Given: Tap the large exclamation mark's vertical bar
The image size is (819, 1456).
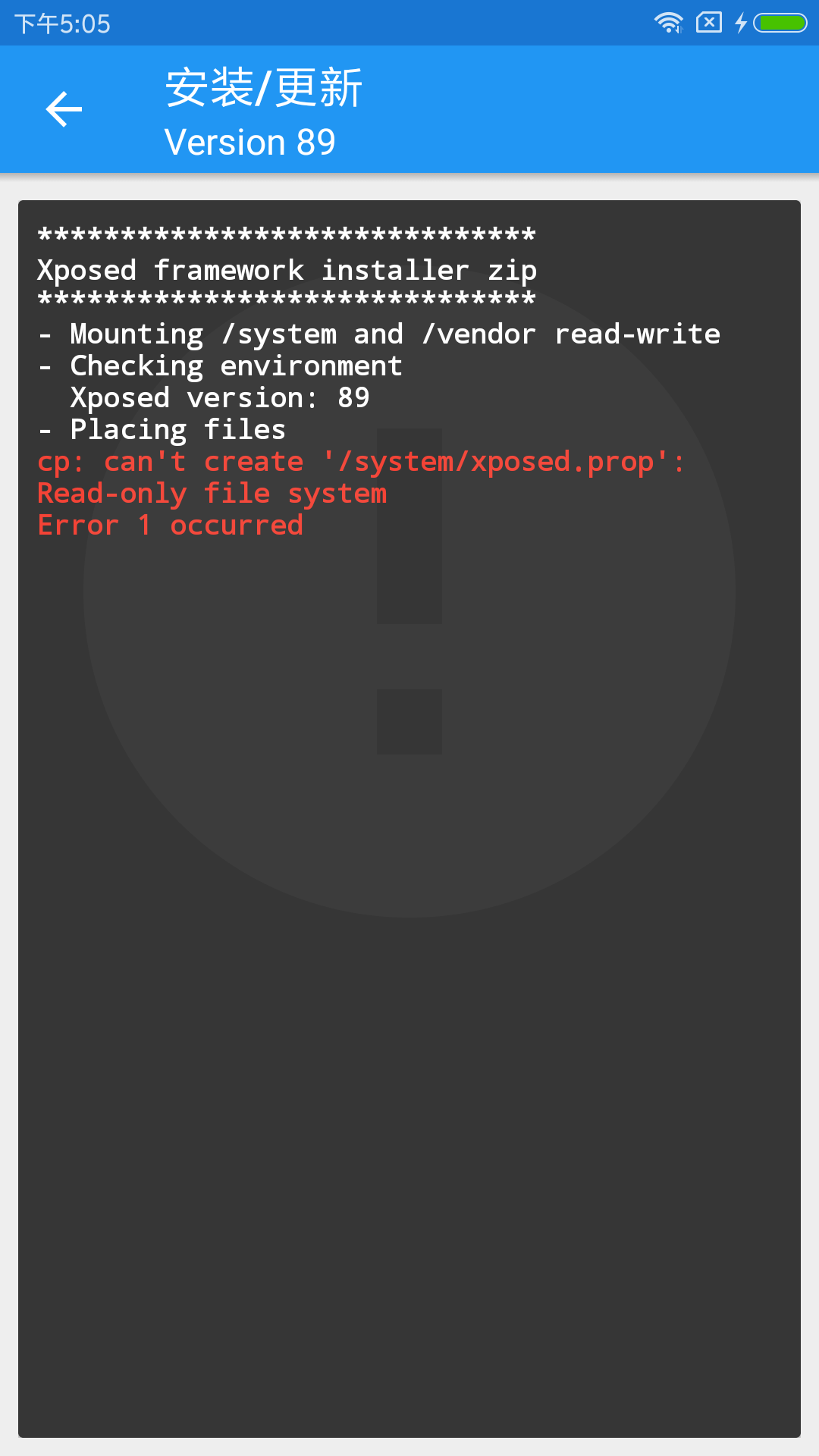Looking at the screenshot, I should [409, 526].
